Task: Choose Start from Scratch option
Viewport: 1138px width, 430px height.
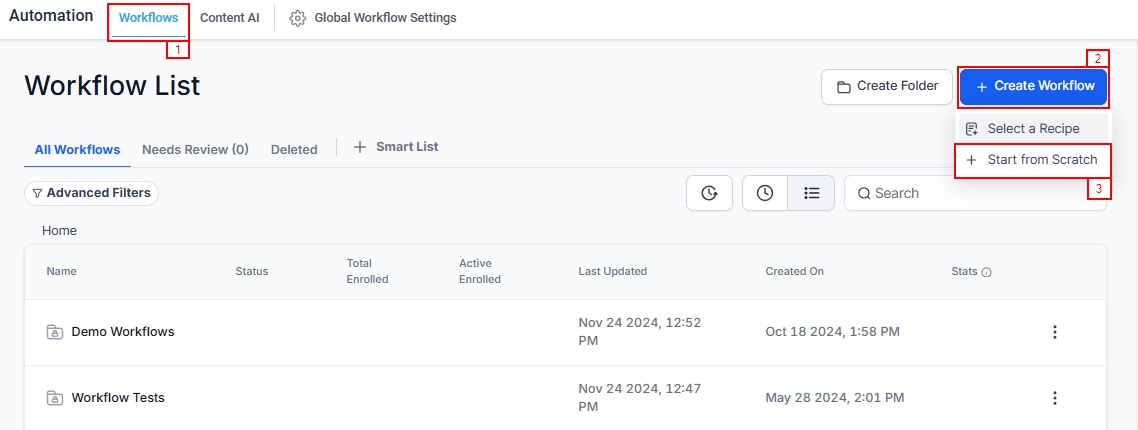Action: tap(1033, 160)
